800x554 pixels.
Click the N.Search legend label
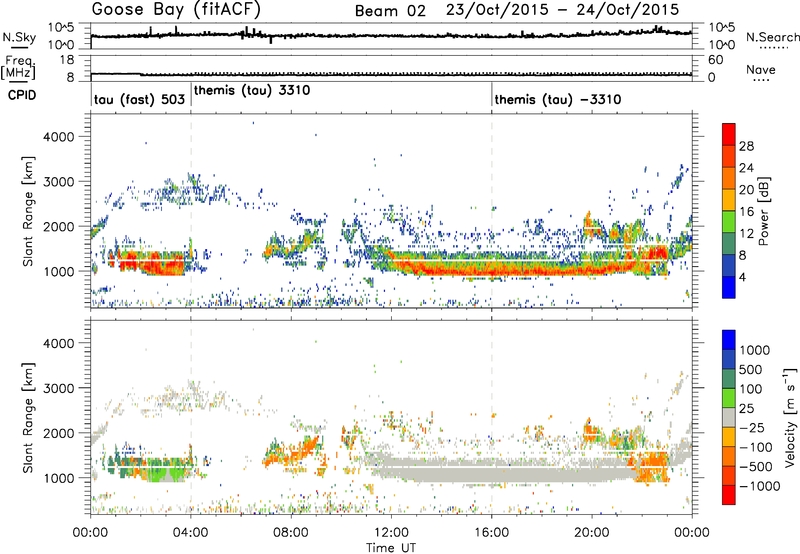click(x=773, y=37)
